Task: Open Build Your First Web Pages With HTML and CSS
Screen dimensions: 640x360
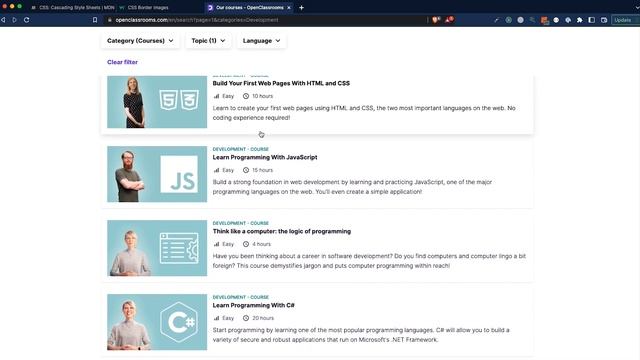Action: coord(281,83)
